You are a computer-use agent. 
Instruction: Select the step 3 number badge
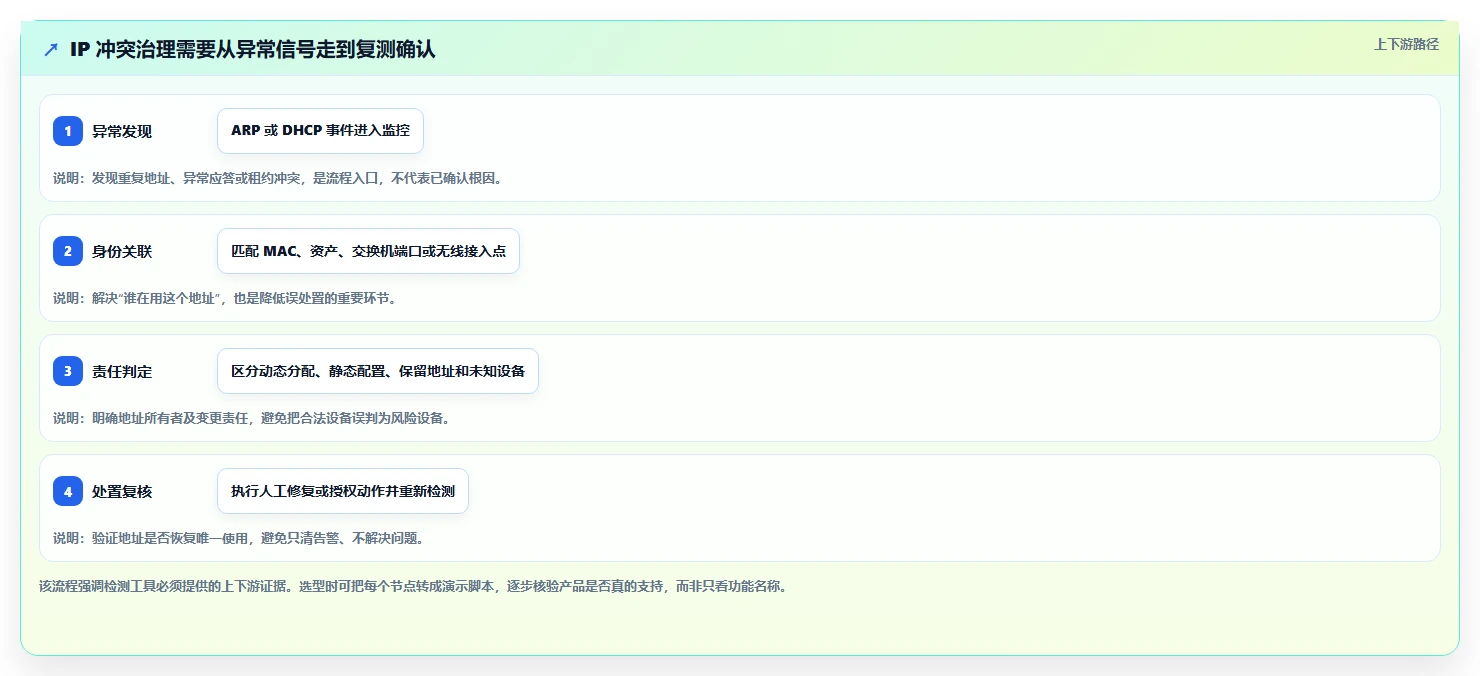click(x=68, y=371)
